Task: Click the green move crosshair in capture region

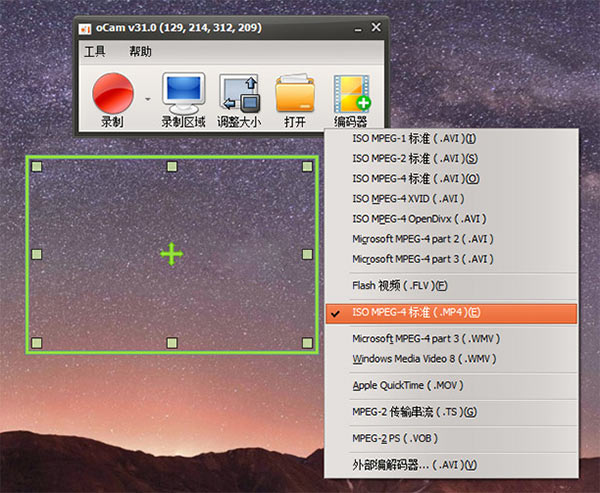Action: [x=171, y=254]
